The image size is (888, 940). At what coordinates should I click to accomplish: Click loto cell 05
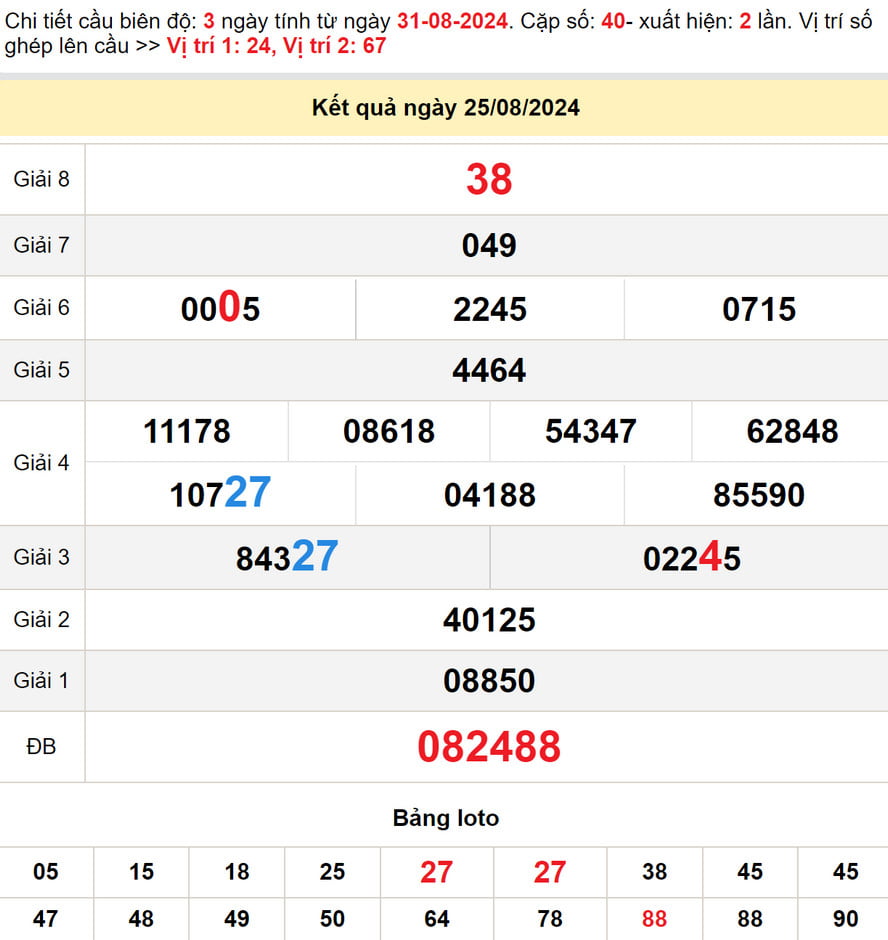tap(46, 872)
